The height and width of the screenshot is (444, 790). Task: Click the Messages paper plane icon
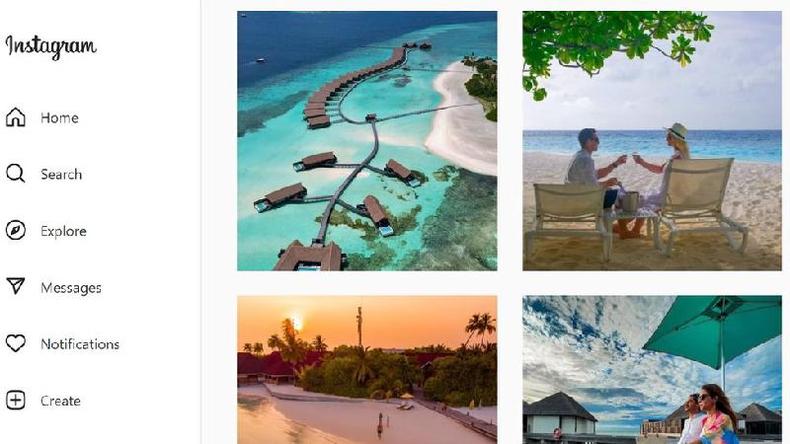click(x=16, y=286)
